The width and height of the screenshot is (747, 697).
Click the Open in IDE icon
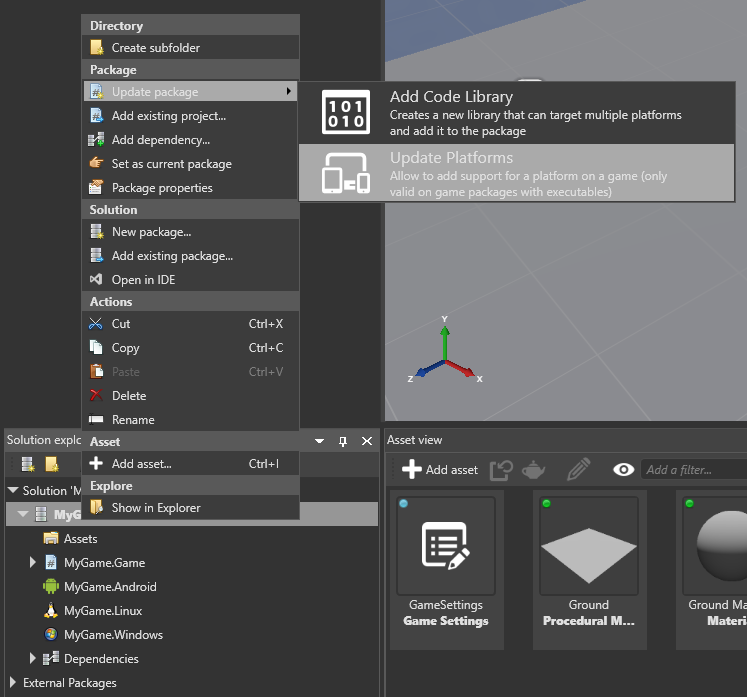tap(96, 280)
